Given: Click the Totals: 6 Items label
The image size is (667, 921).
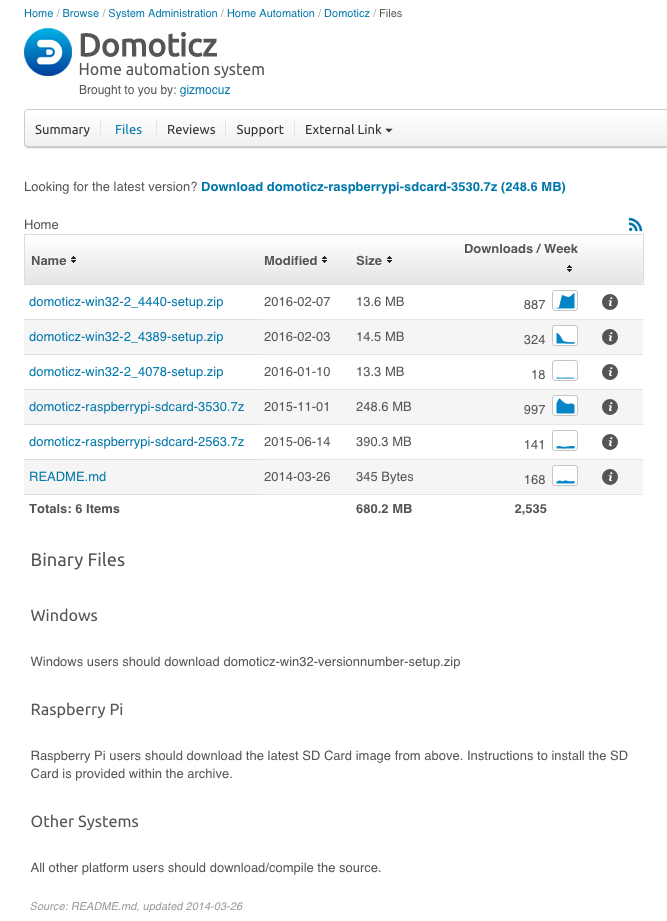Looking at the screenshot, I should tap(74, 509).
